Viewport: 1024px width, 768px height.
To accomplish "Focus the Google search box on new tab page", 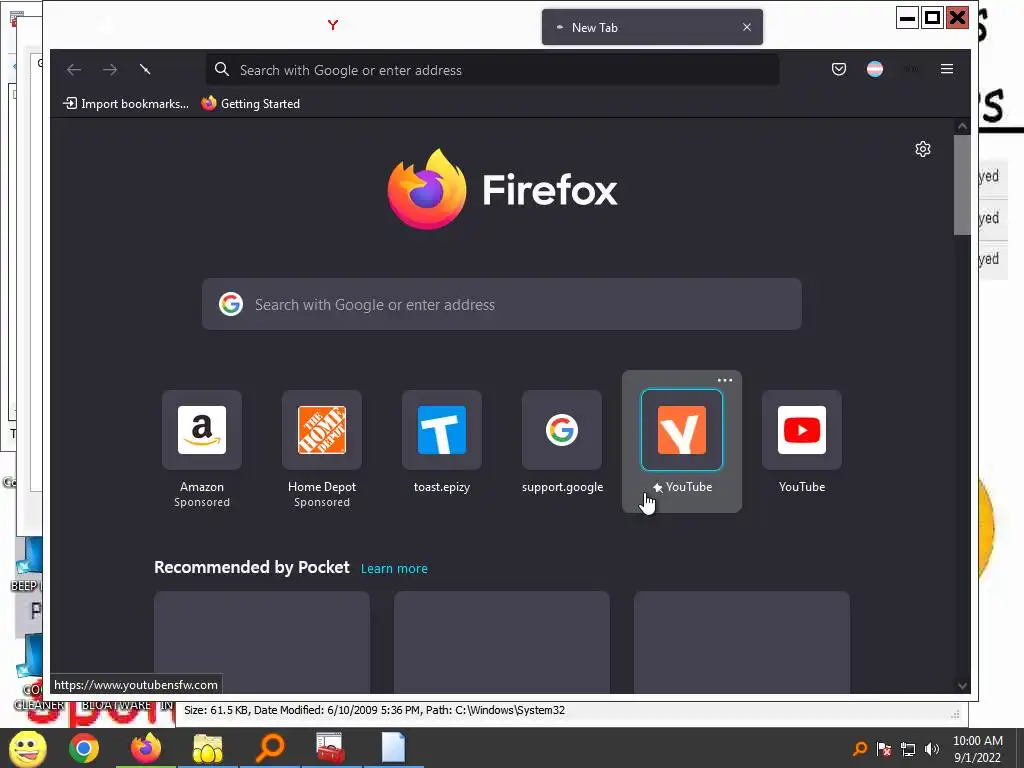I will pyautogui.click(x=502, y=304).
